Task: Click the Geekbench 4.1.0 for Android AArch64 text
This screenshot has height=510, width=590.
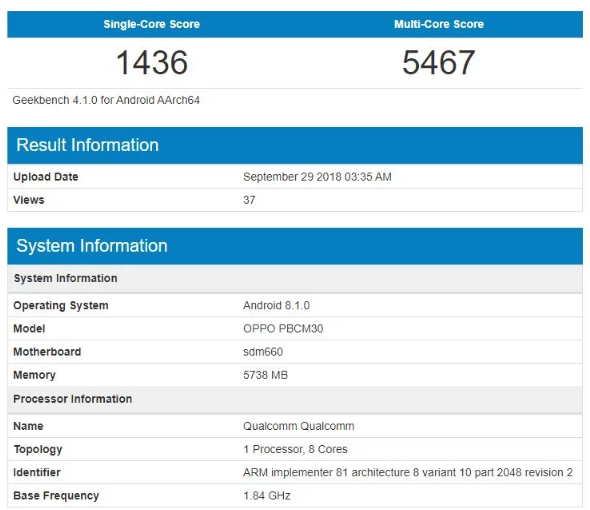Action: [x=106, y=100]
